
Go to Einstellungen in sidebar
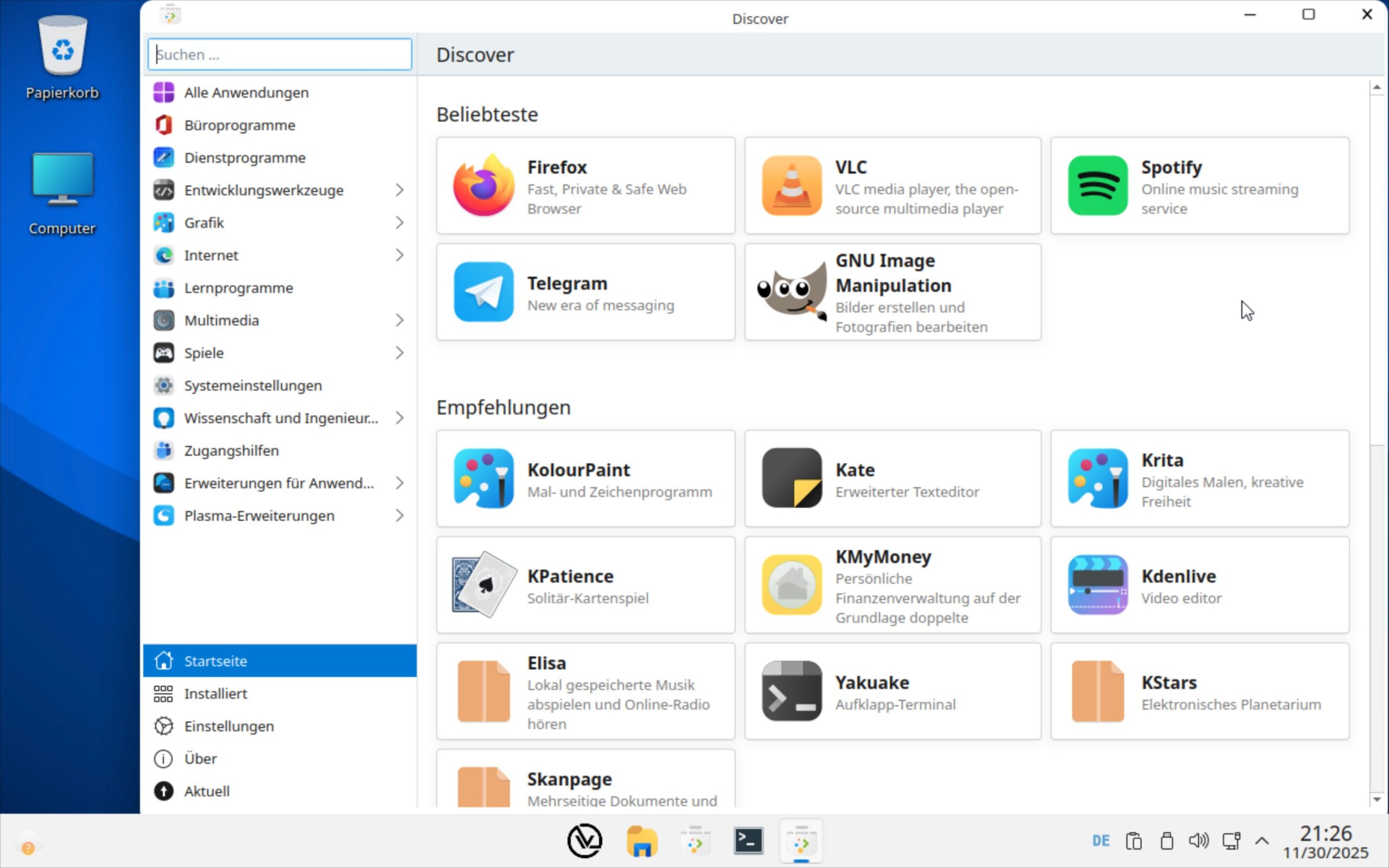point(228,726)
